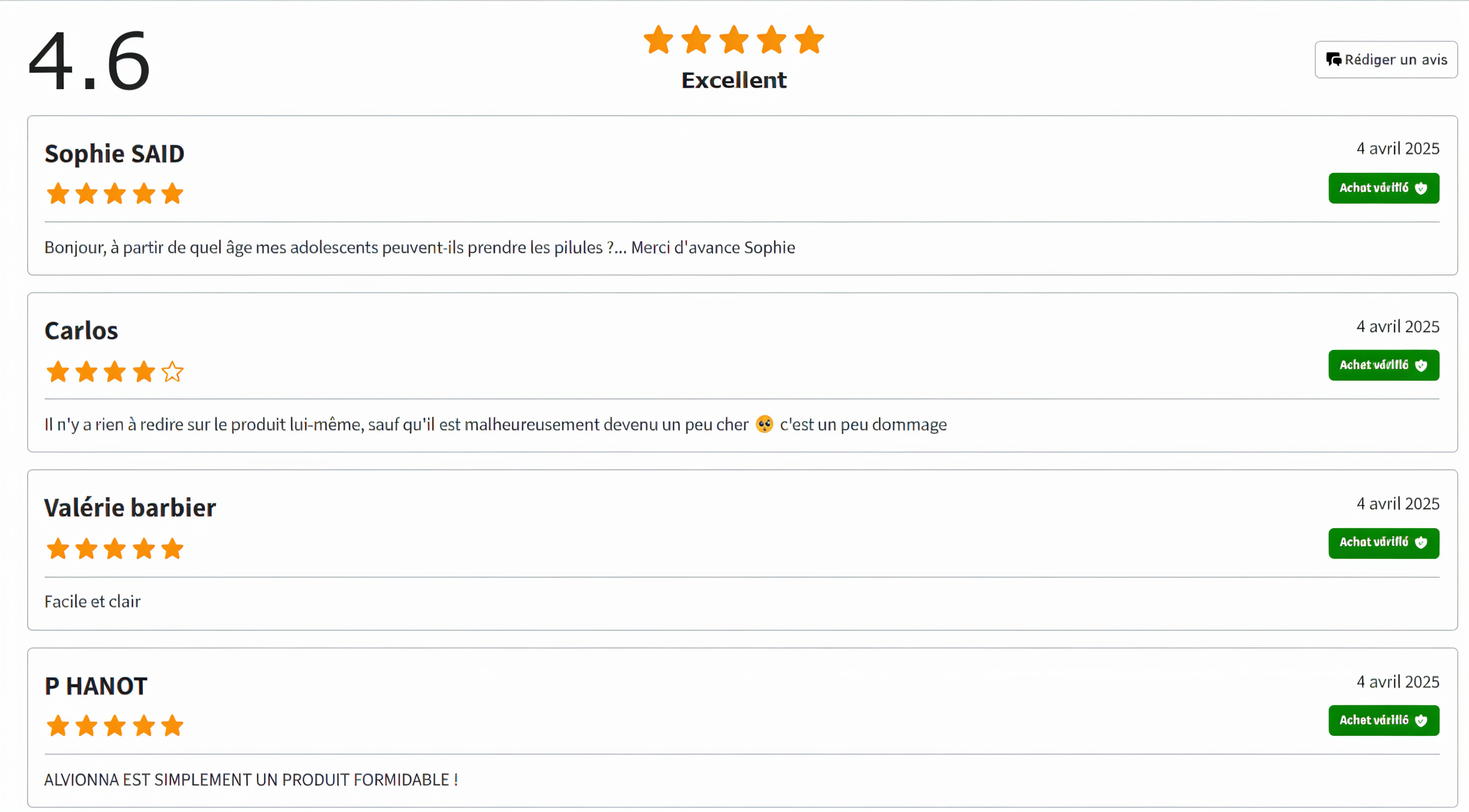Click the fifth star in the overall rating

(x=809, y=40)
